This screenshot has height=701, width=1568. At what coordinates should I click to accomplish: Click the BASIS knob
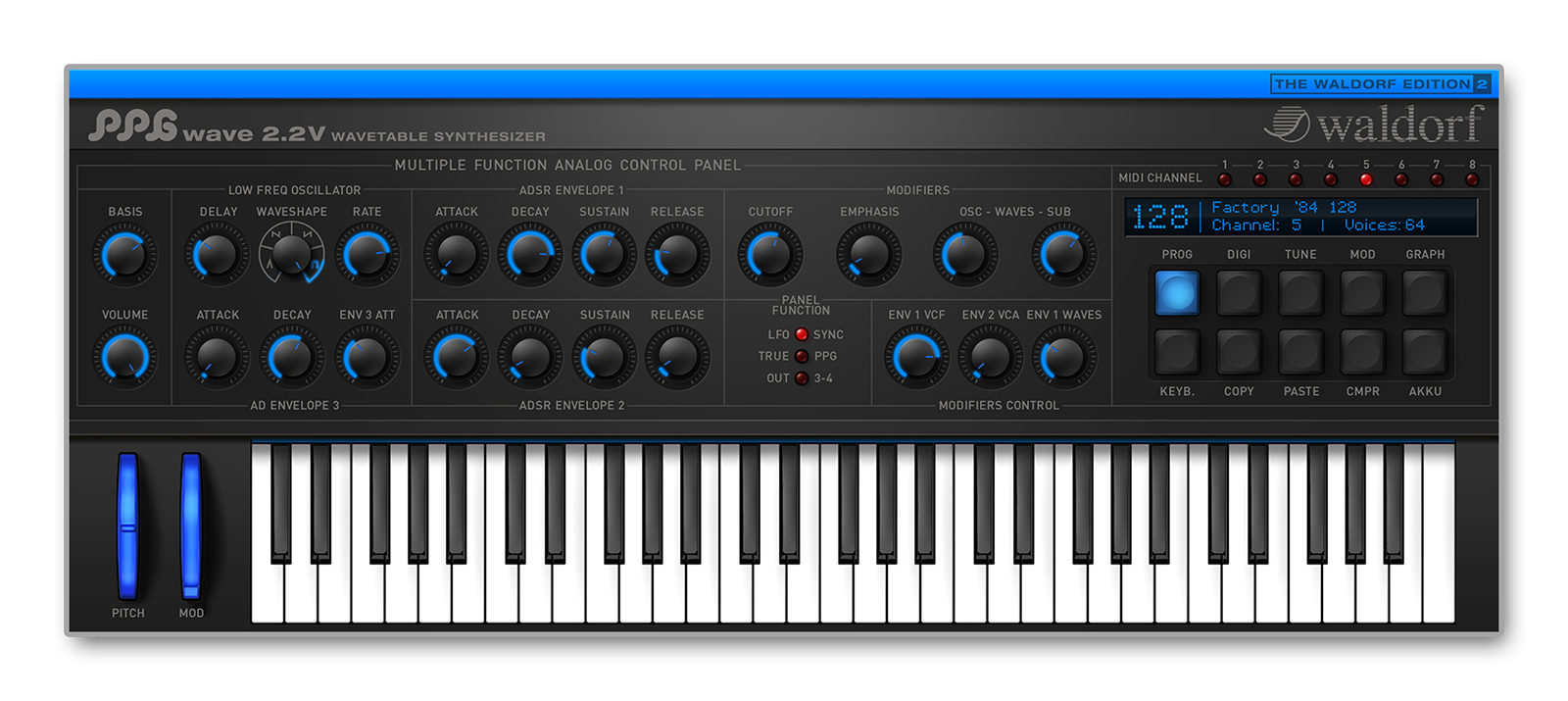[124, 255]
